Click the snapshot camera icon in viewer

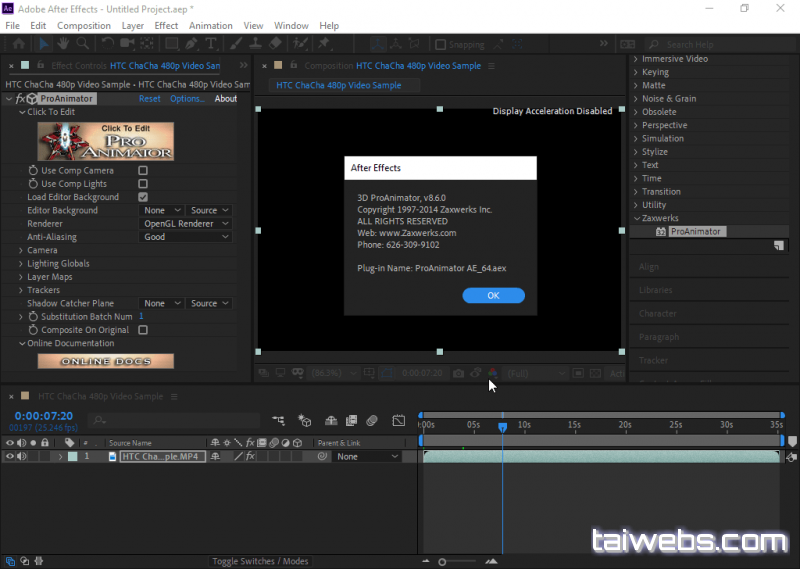click(458, 373)
